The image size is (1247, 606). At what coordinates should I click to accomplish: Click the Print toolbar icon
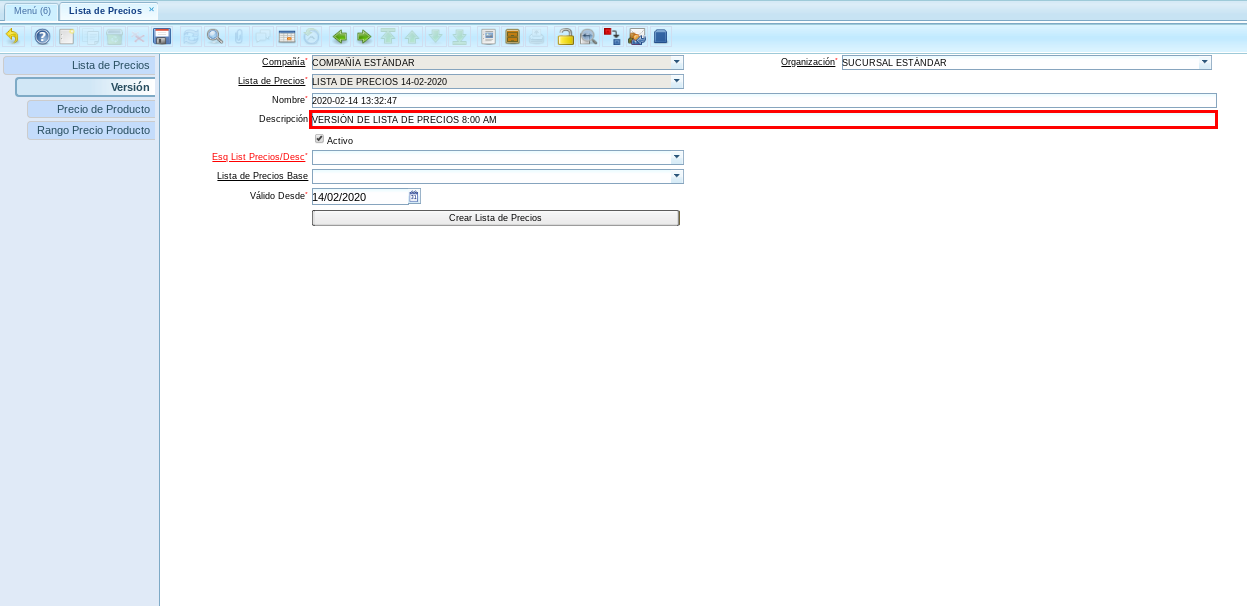click(537, 37)
